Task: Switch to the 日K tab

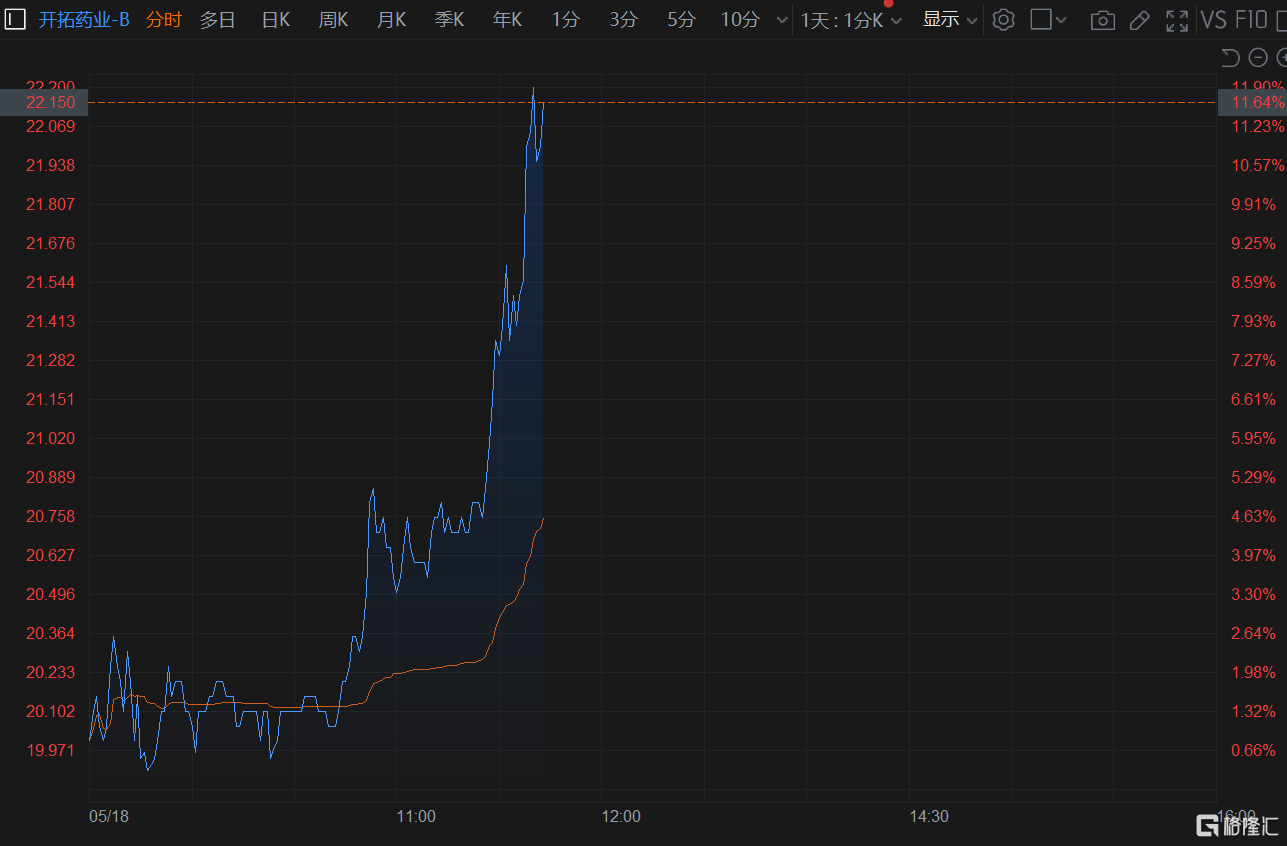Action: point(275,20)
